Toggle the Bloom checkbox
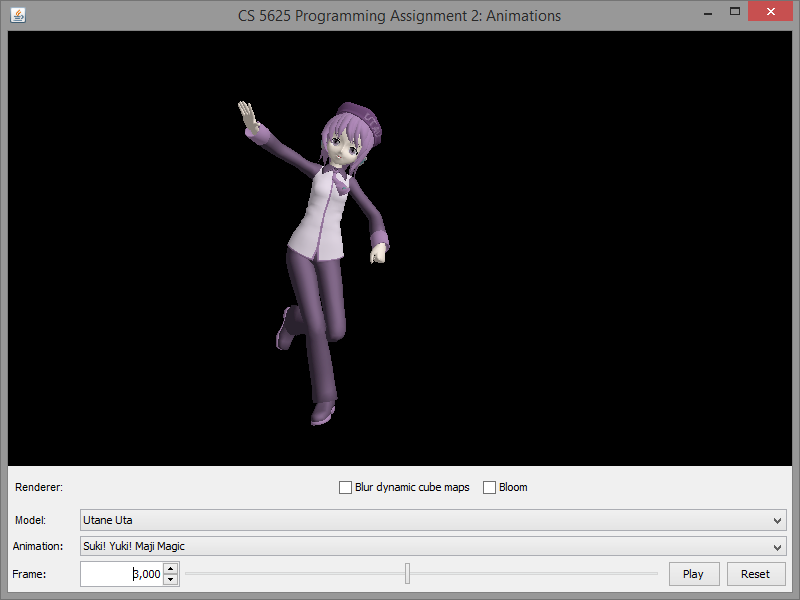The height and width of the screenshot is (600, 800). coord(490,488)
